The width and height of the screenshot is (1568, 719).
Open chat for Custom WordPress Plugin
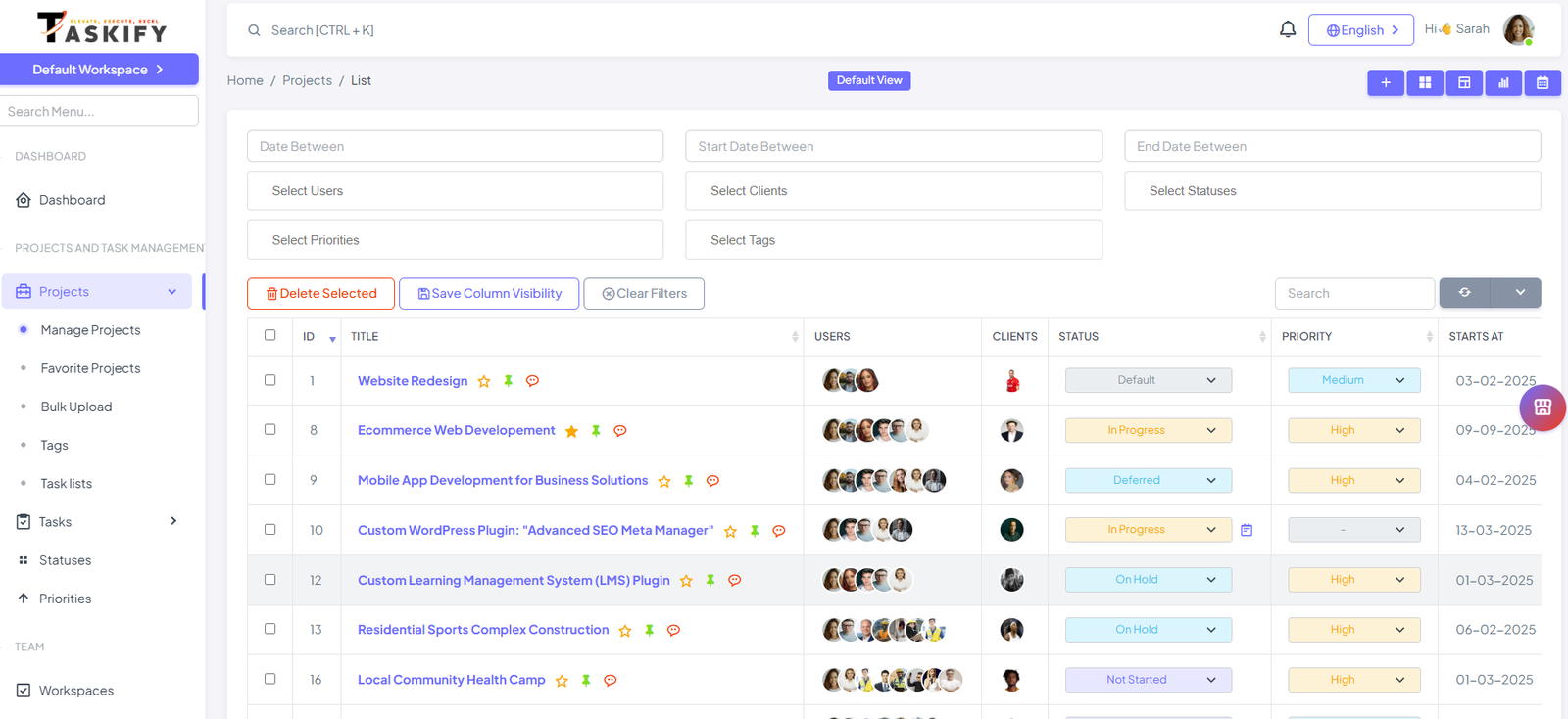coord(779,531)
